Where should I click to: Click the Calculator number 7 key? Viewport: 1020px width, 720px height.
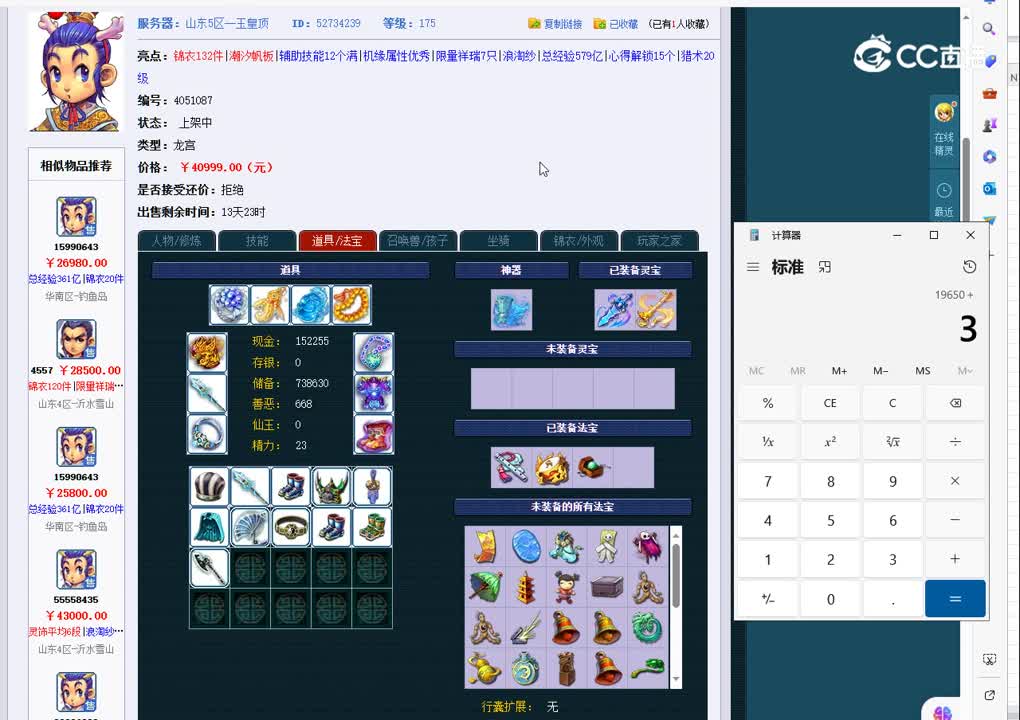(x=768, y=481)
